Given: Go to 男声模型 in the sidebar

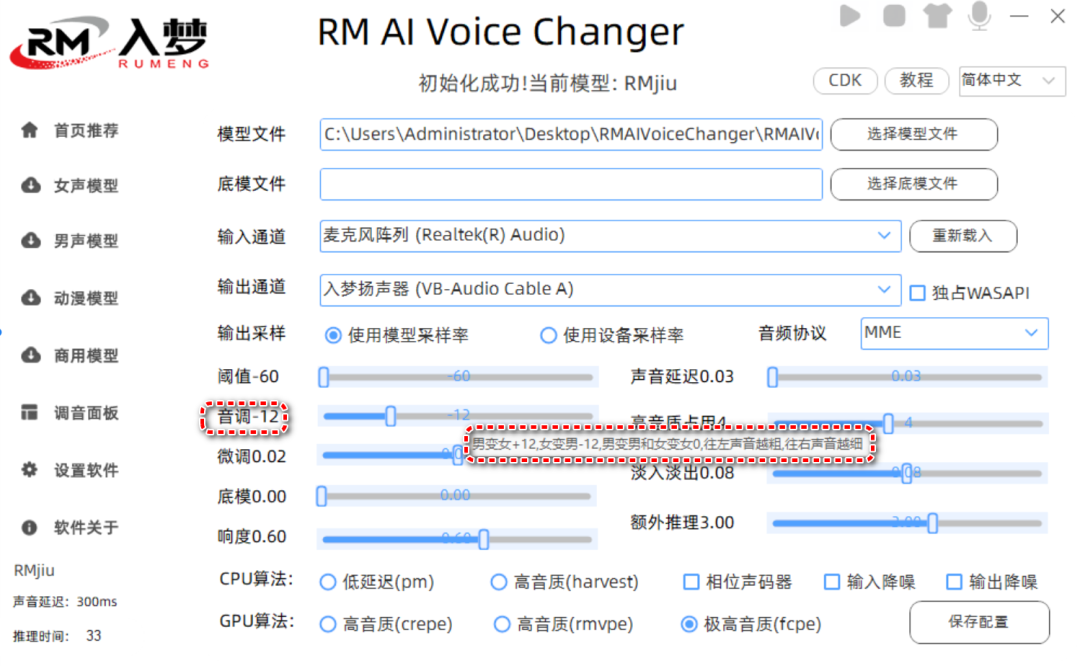Looking at the screenshot, I should click(86, 241).
